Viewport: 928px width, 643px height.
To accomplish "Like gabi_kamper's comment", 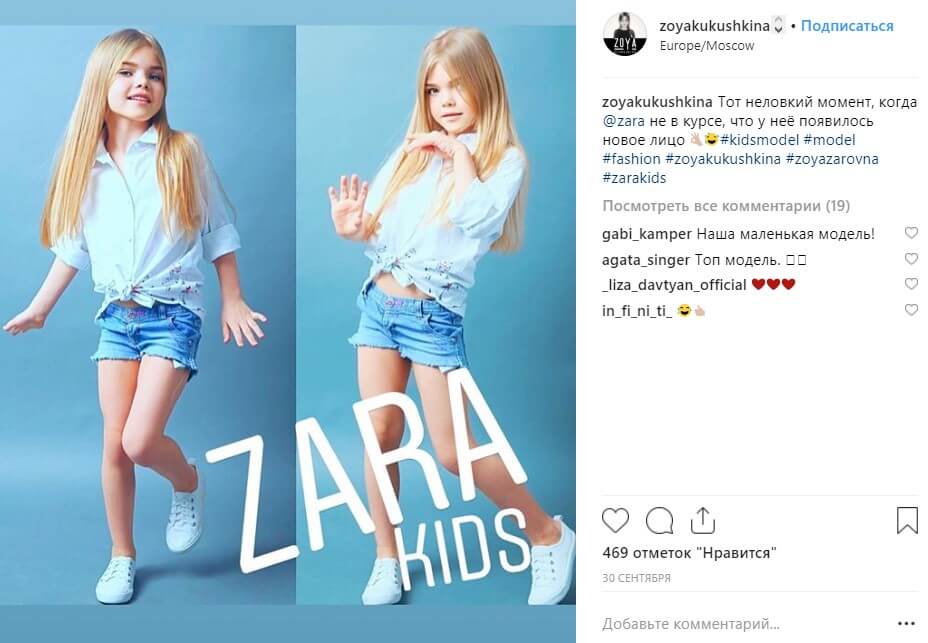I will [x=911, y=233].
